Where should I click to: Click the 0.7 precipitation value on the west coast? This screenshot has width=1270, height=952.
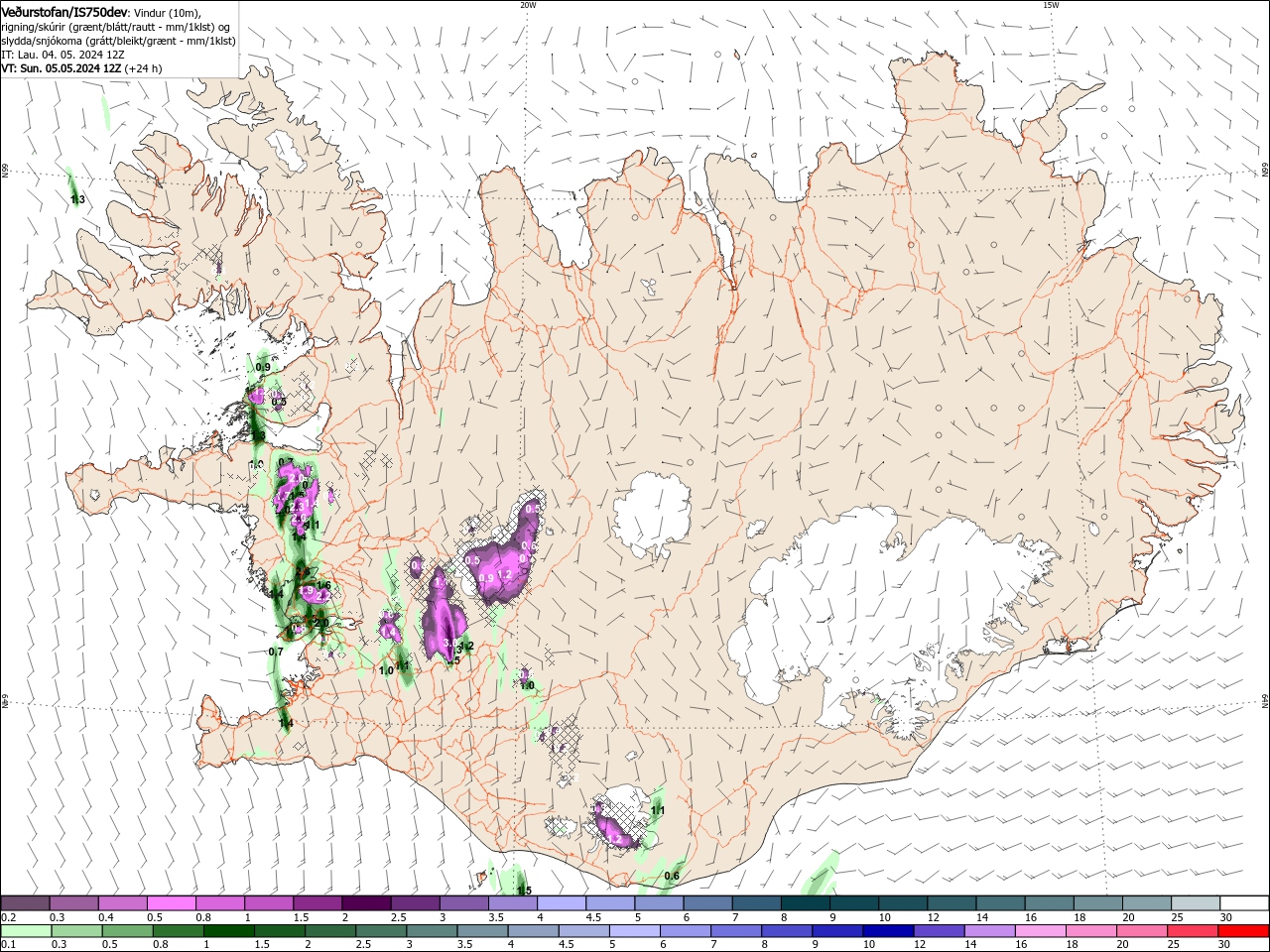pos(276,652)
